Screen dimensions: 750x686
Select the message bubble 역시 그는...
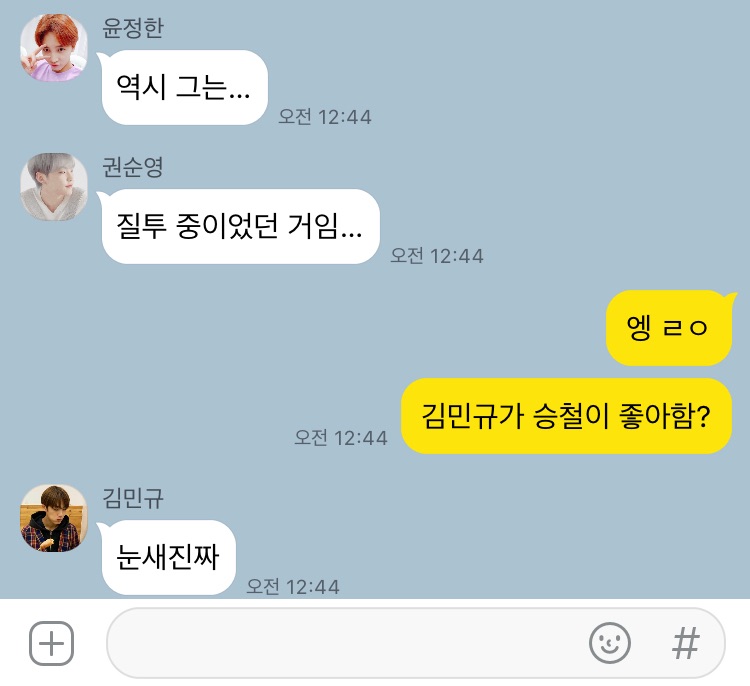tap(184, 88)
